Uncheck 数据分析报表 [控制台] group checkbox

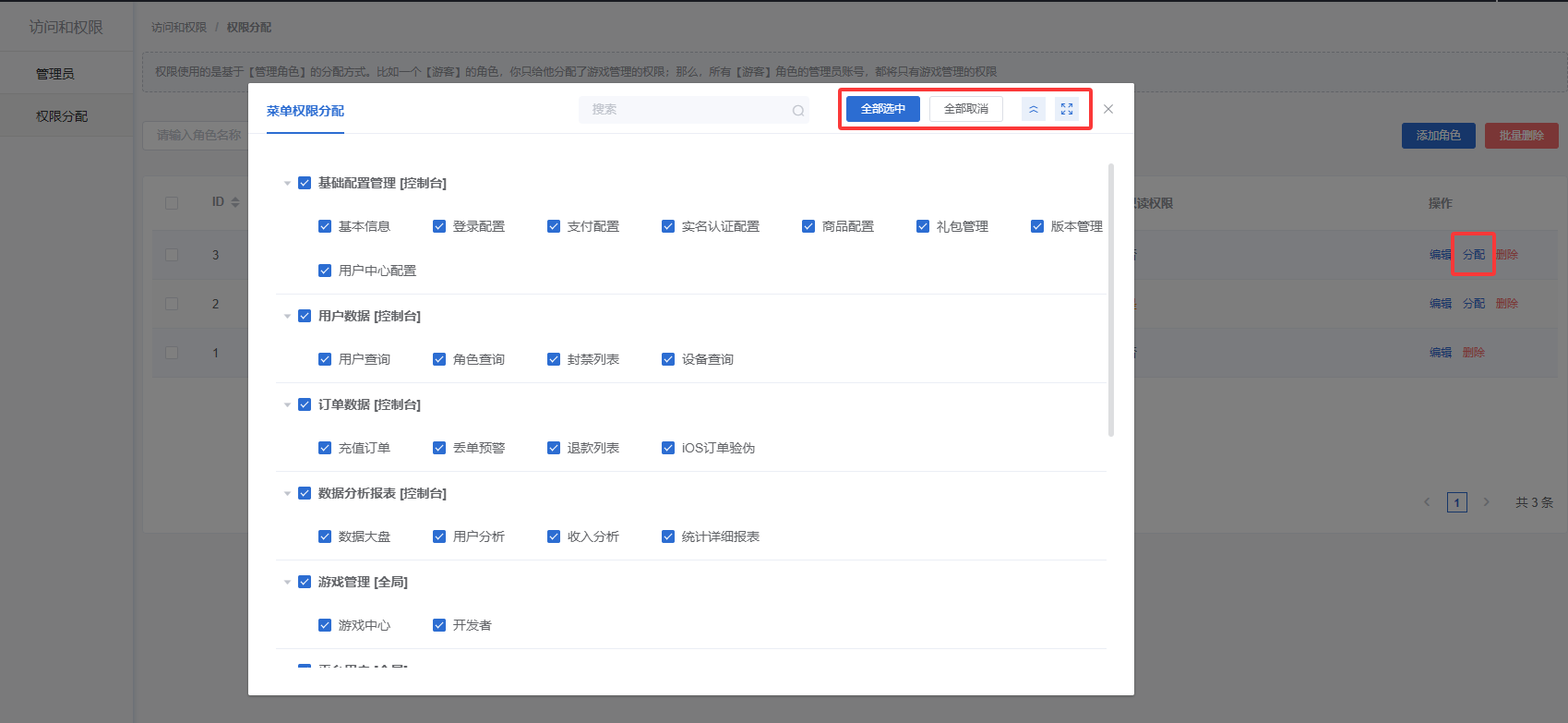305,494
